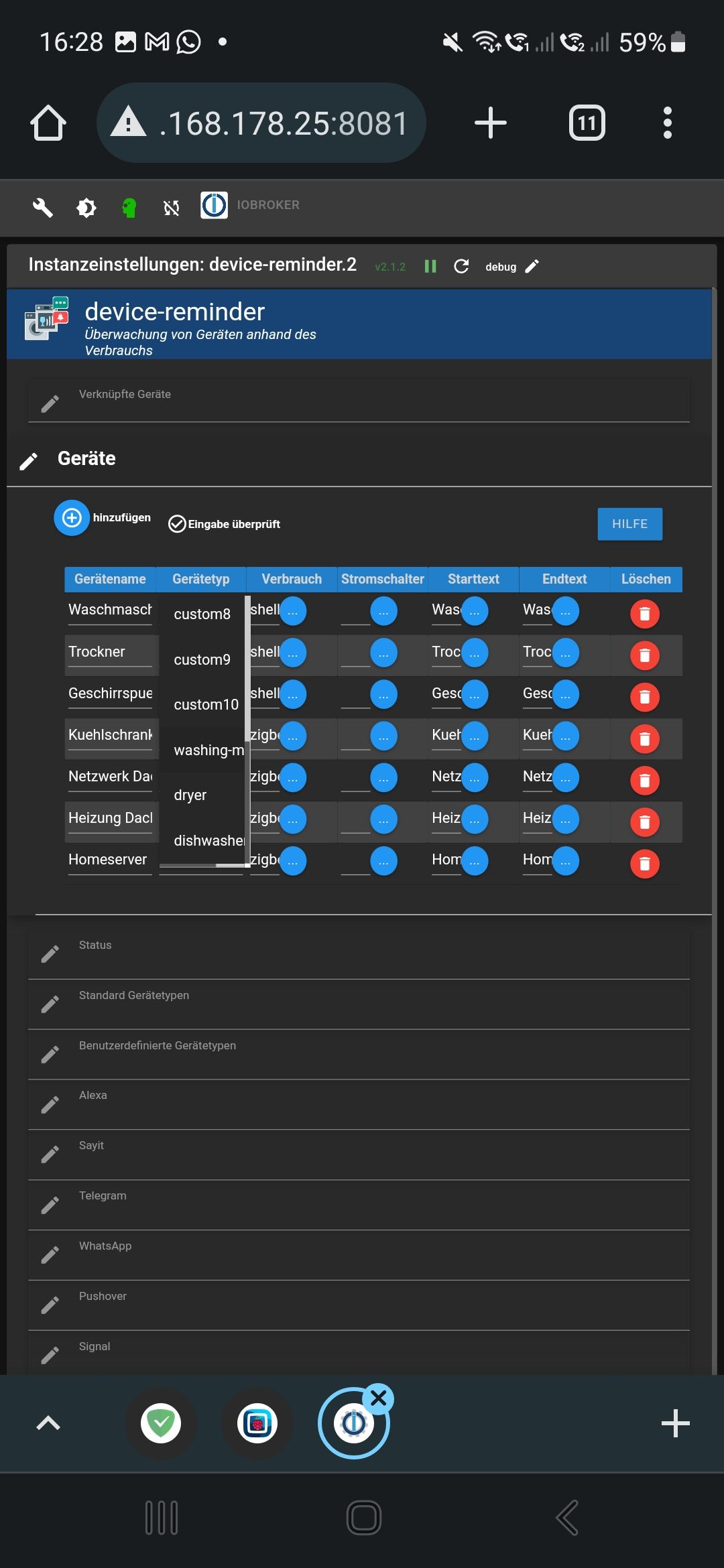Open Starttext picker for Homeserver row

(475, 860)
